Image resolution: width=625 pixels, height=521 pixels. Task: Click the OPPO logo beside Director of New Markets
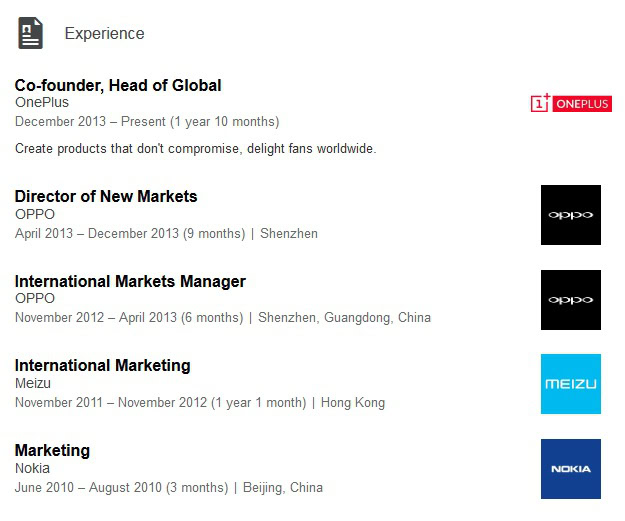[x=570, y=215]
